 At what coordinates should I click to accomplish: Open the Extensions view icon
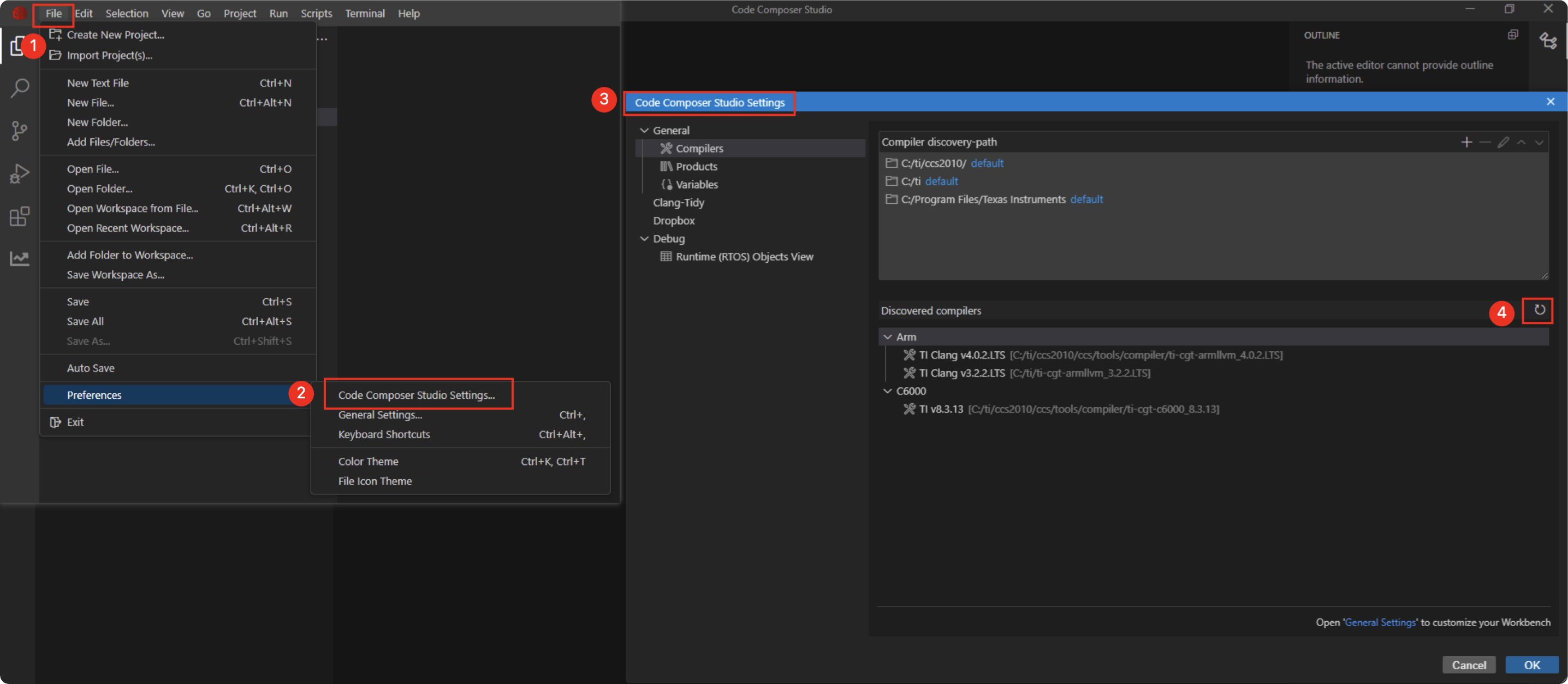[x=20, y=216]
